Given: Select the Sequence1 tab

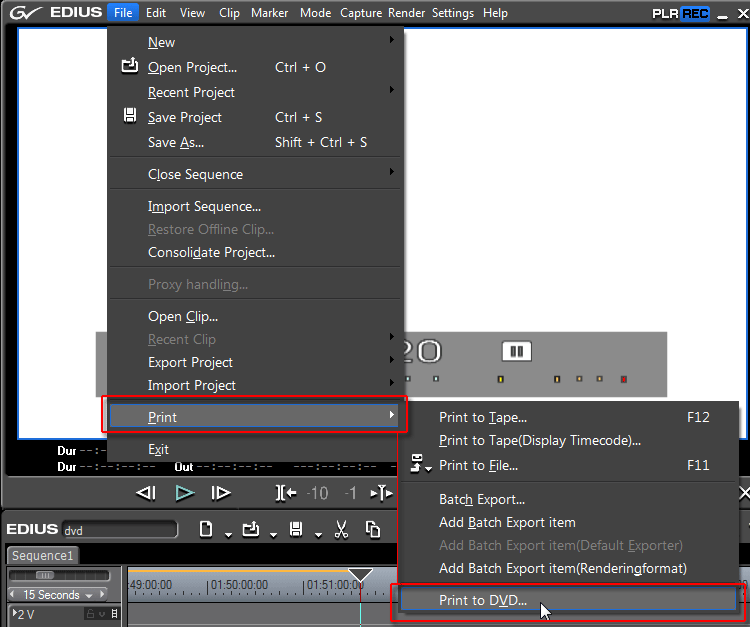Looking at the screenshot, I should click(43, 555).
